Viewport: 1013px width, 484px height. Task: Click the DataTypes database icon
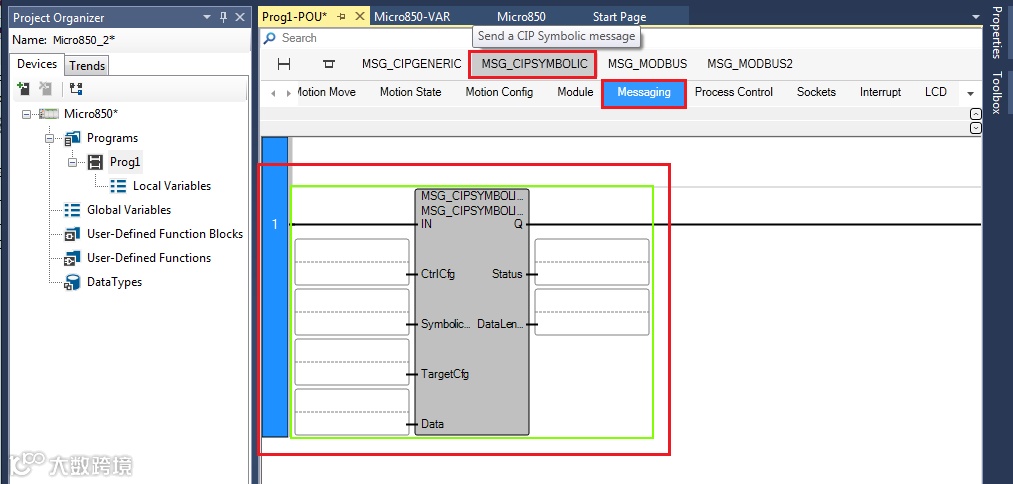(72, 282)
